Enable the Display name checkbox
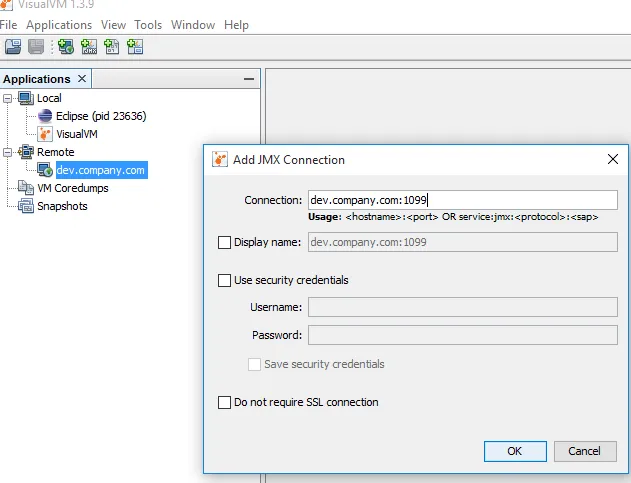This screenshot has width=631, height=483. [224, 242]
